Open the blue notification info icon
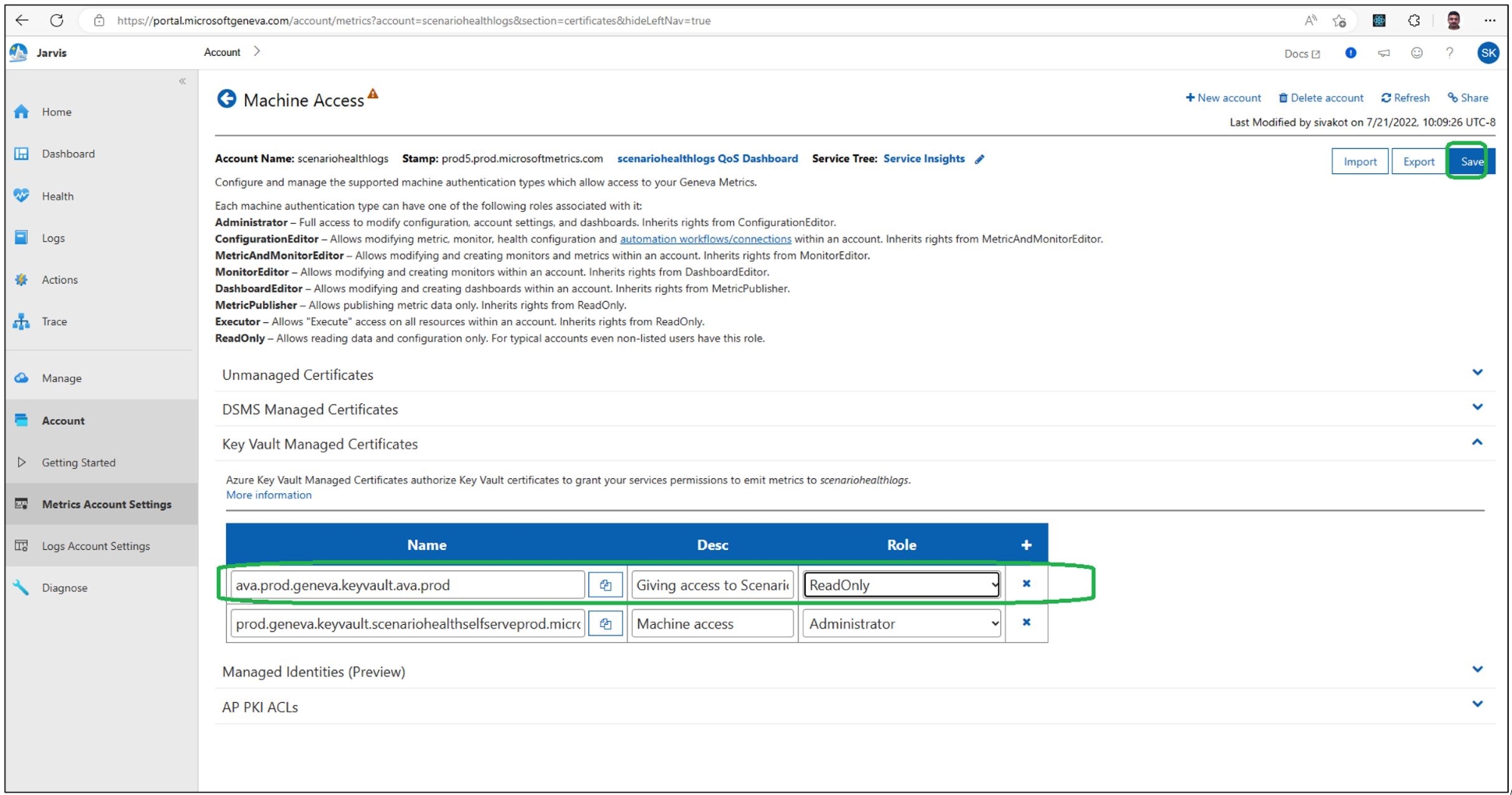This screenshot has width=1512, height=795. coord(1350,53)
